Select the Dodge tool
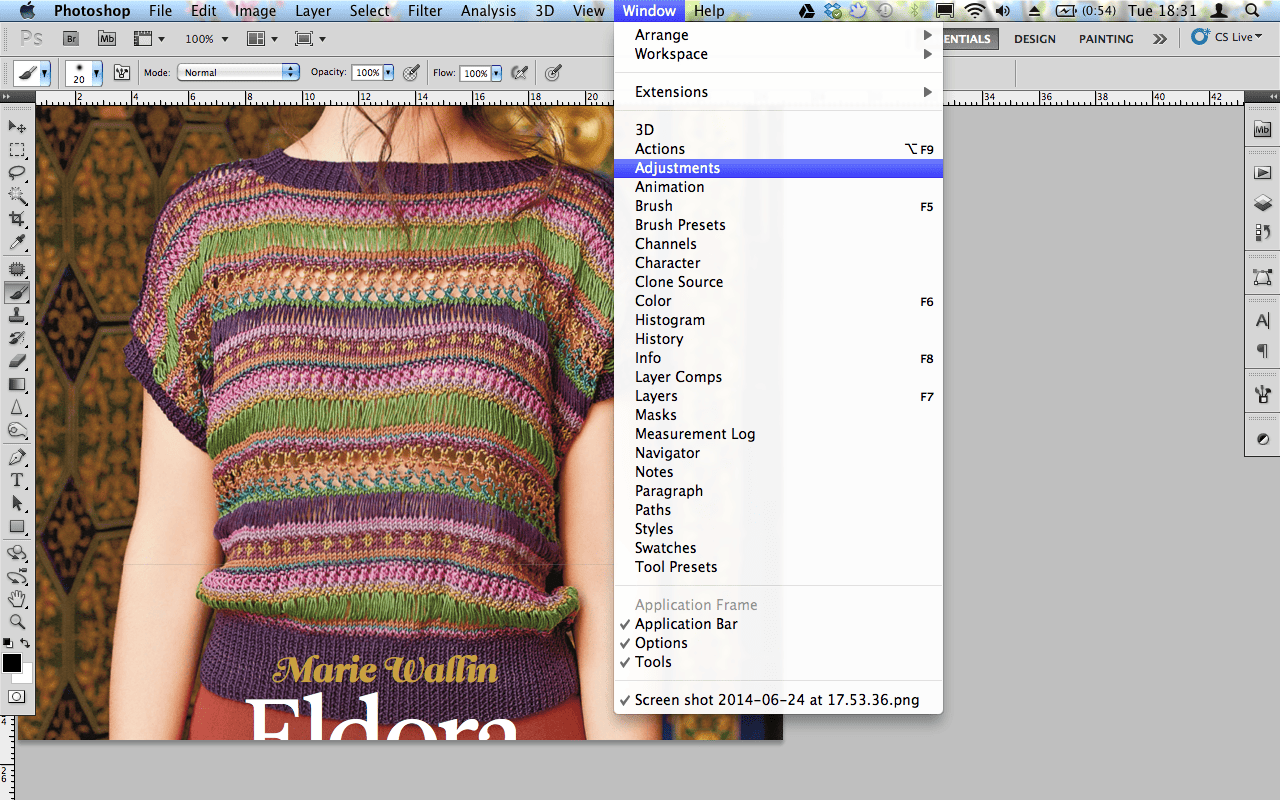The image size is (1280, 800). tap(17, 431)
